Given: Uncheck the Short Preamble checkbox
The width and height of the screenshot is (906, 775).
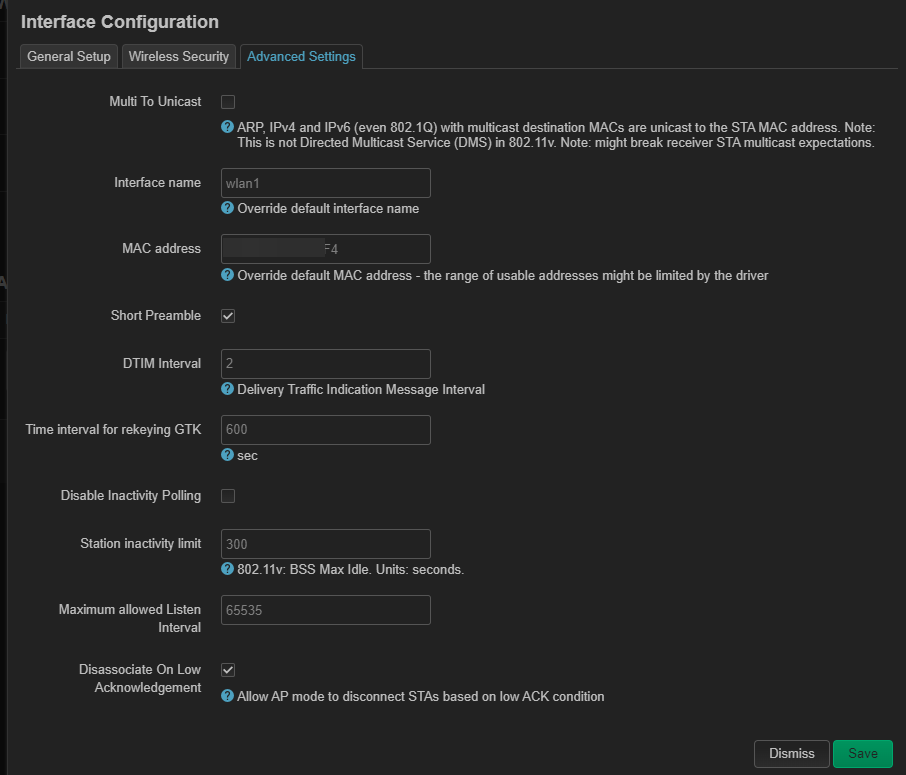Looking at the screenshot, I should click(228, 316).
